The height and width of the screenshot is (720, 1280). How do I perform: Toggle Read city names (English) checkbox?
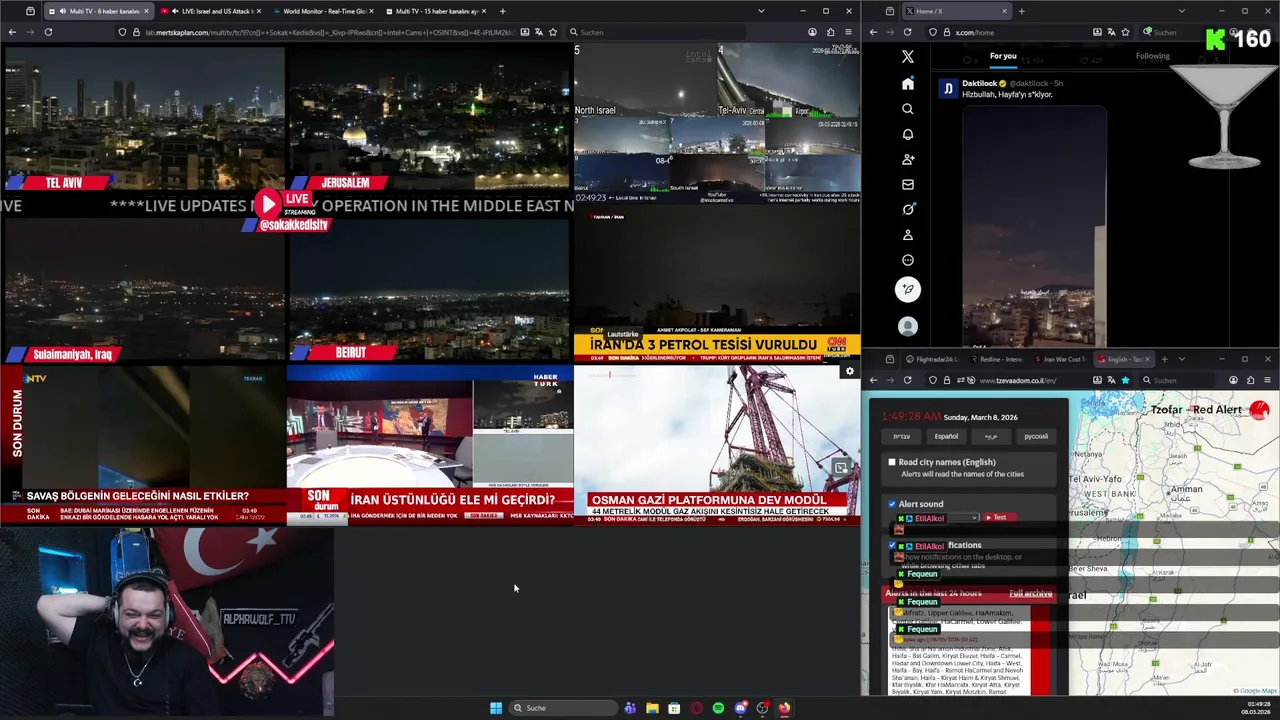pyautogui.click(x=892, y=462)
